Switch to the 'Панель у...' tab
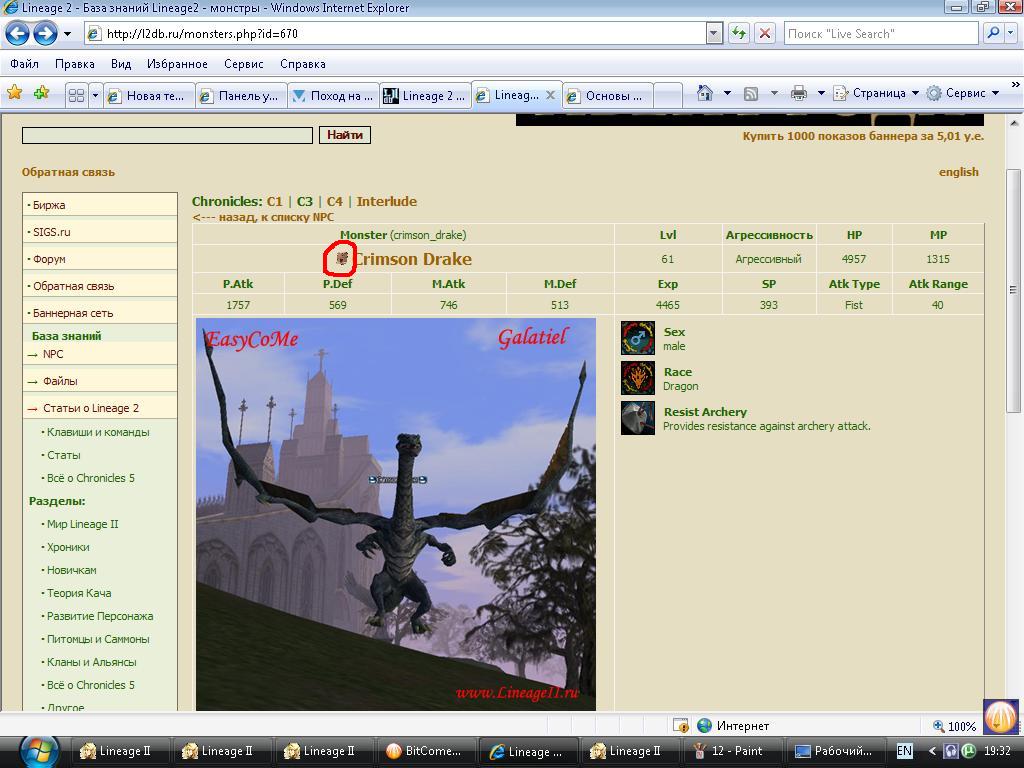This screenshot has width=1024, height=768. point(241,96)
